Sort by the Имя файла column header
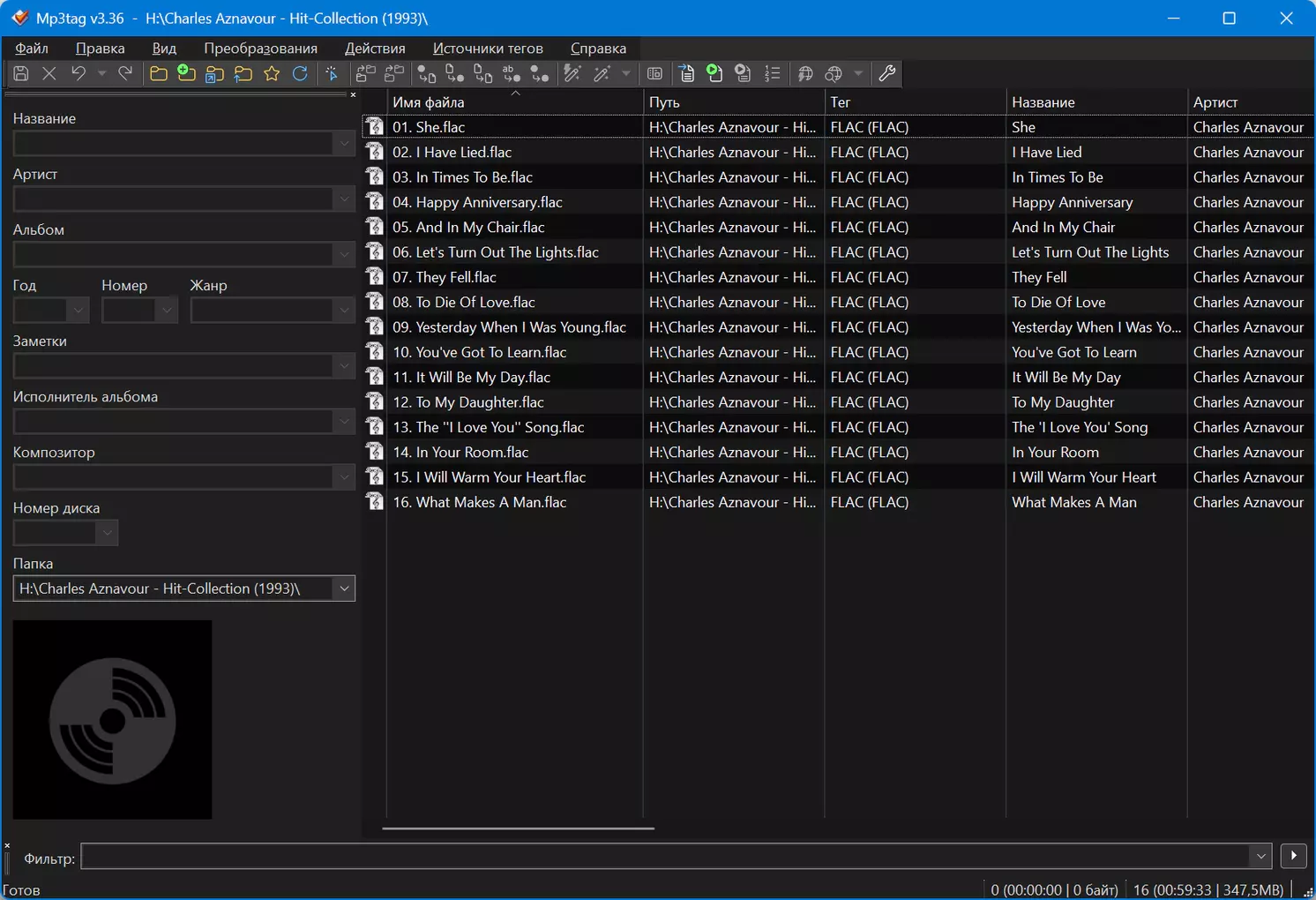The width and height of the screenshot is (1316, 900). coord(515,102)
